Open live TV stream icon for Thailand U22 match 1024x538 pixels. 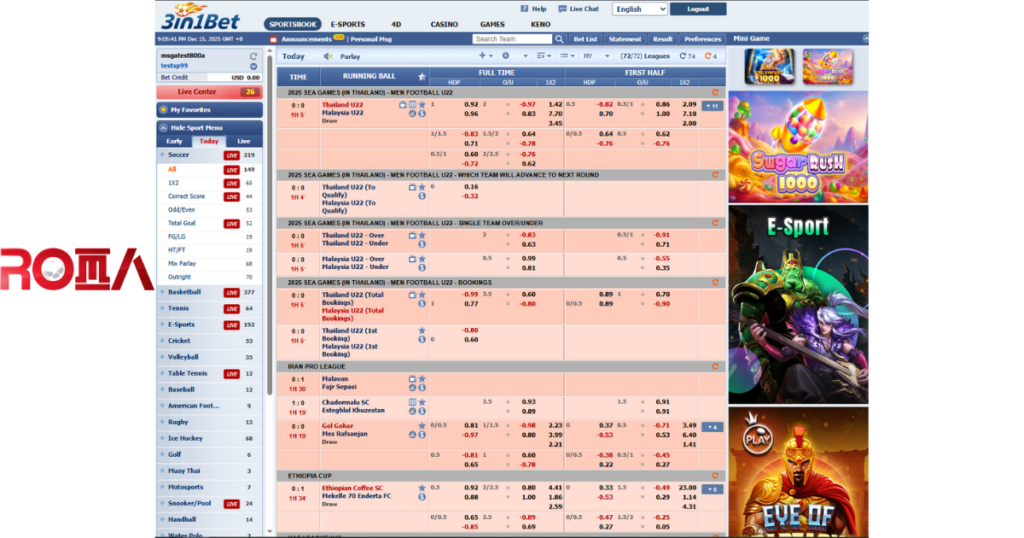point(403,104)
